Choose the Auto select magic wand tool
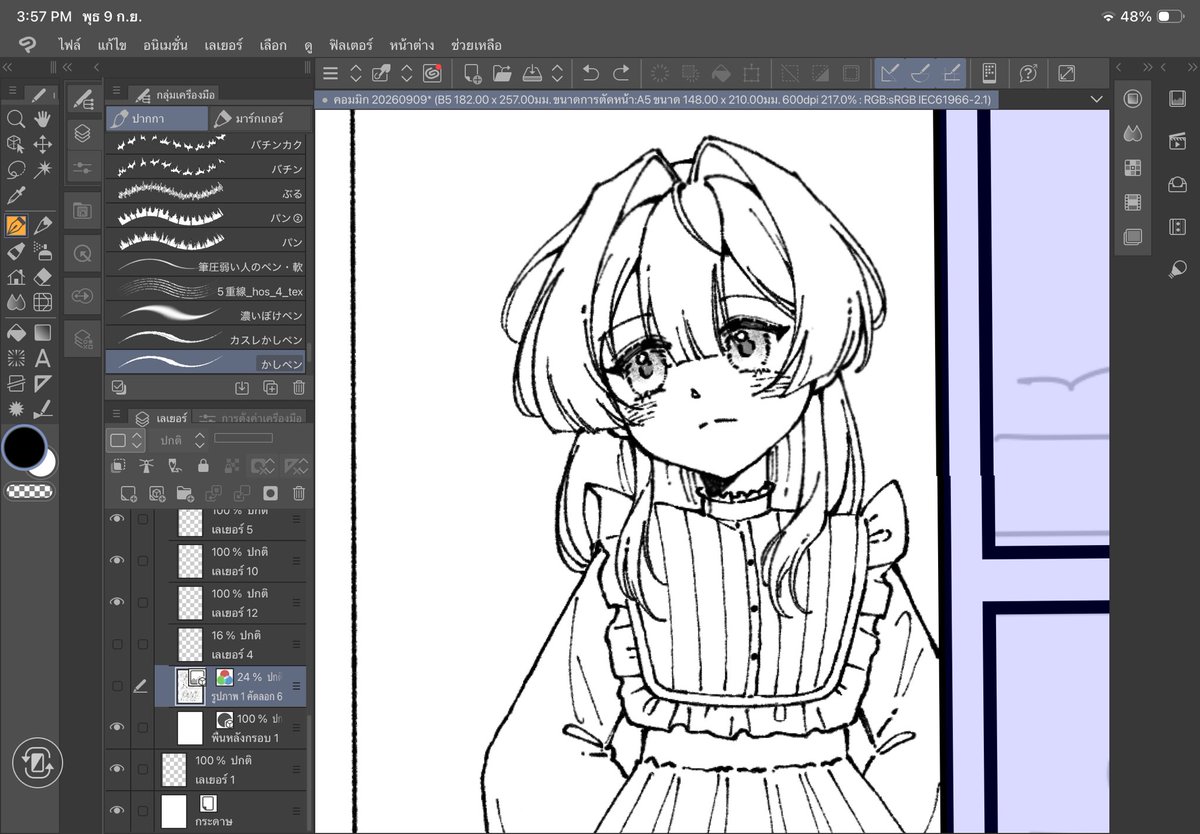 coord(43,169)
